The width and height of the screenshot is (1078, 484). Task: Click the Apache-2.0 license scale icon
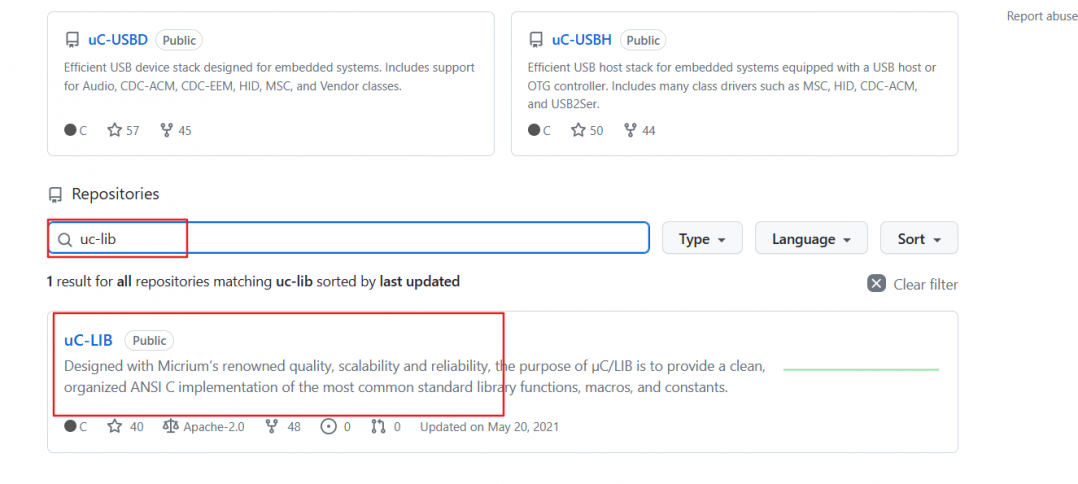click(170, 426)
